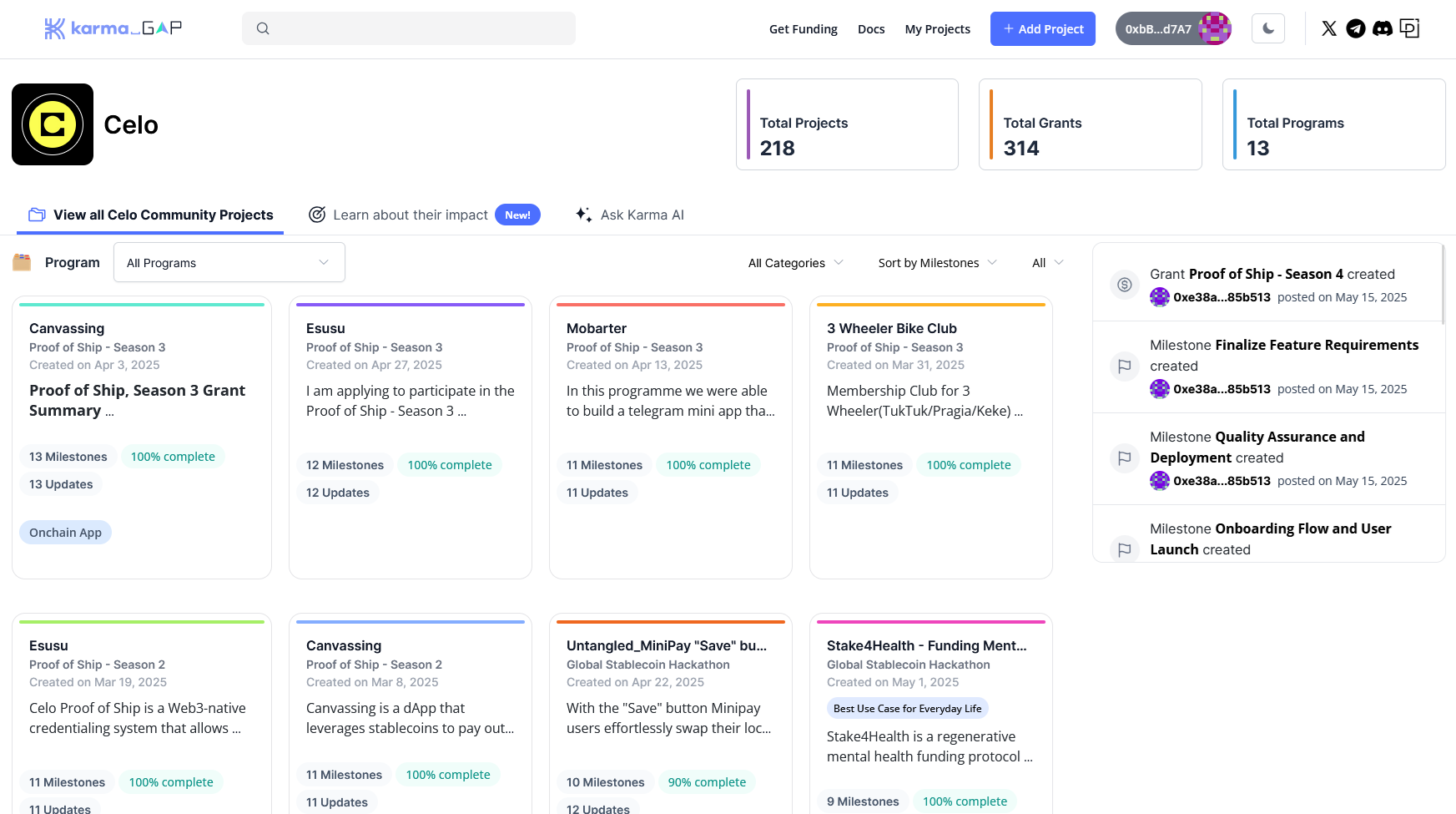Open the Canvassing Season 3 project card title
This screenshot has height=814, width=1456.
click(x=67, y=328)
